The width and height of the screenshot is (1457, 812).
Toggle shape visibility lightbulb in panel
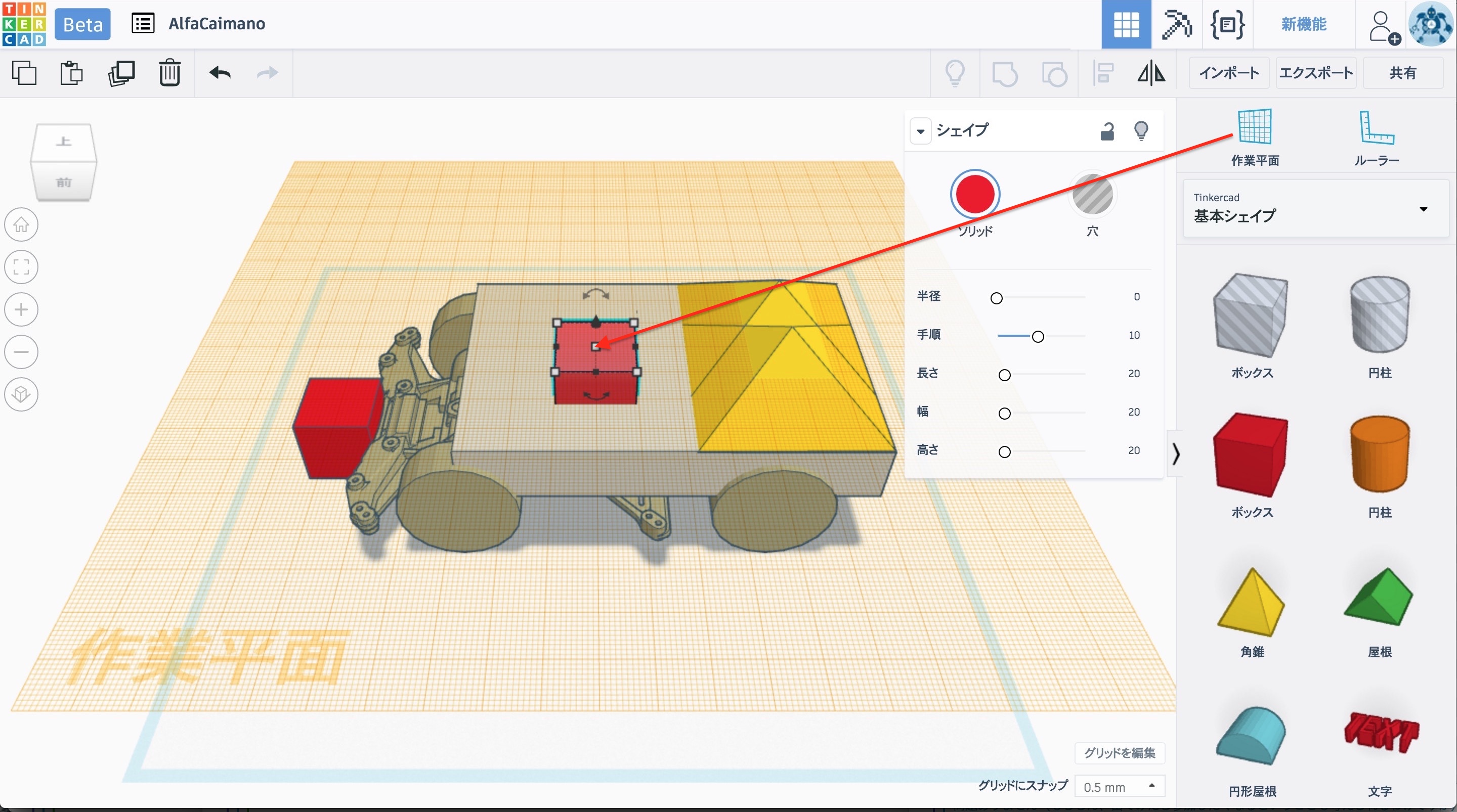click(x=1141, y=130)
